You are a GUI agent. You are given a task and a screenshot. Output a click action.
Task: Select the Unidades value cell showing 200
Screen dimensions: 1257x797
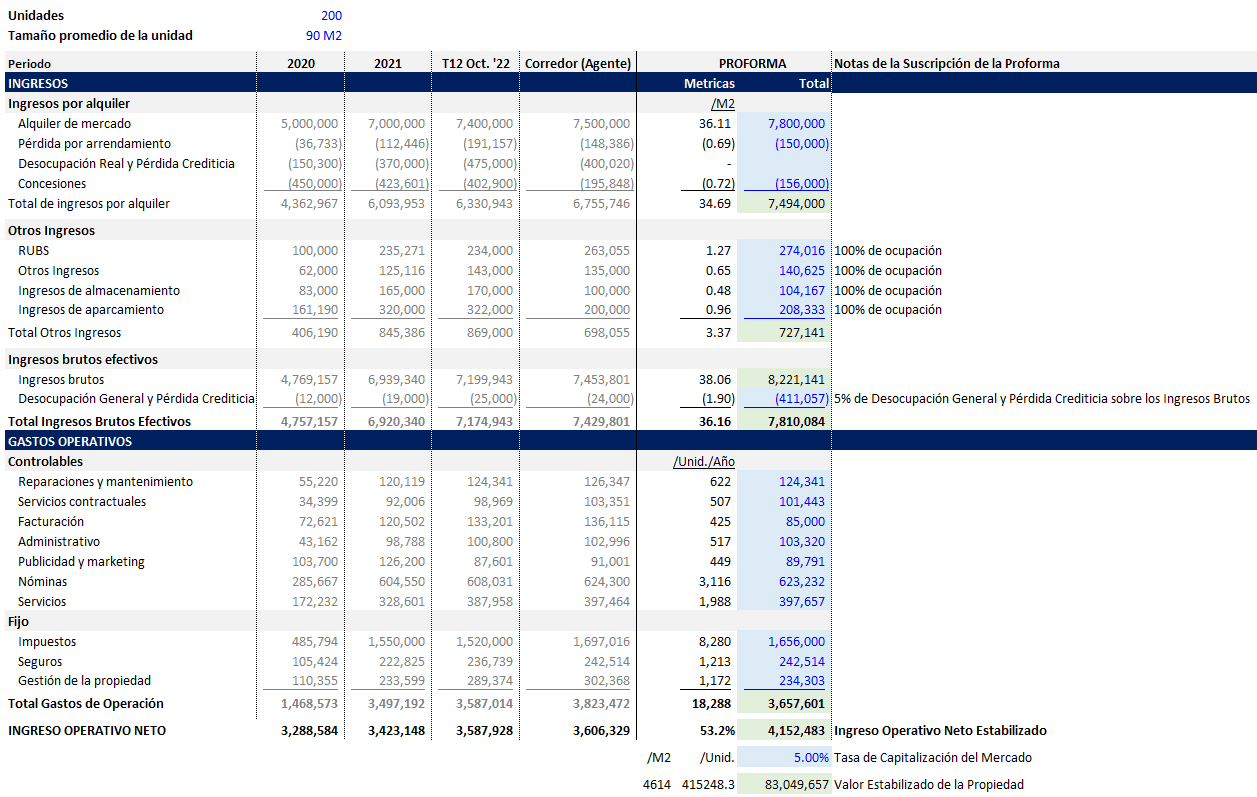tap(331, 16)
